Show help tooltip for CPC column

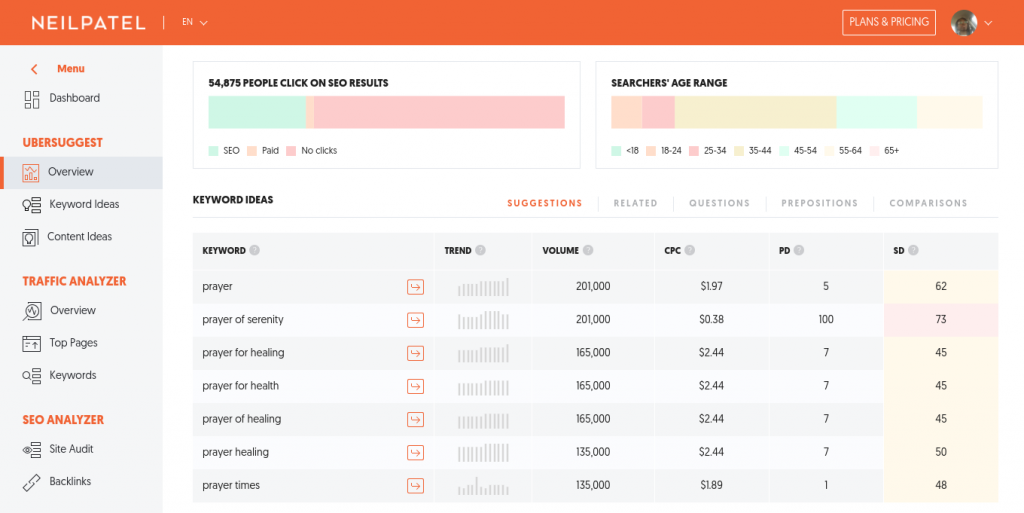point(690,250)
